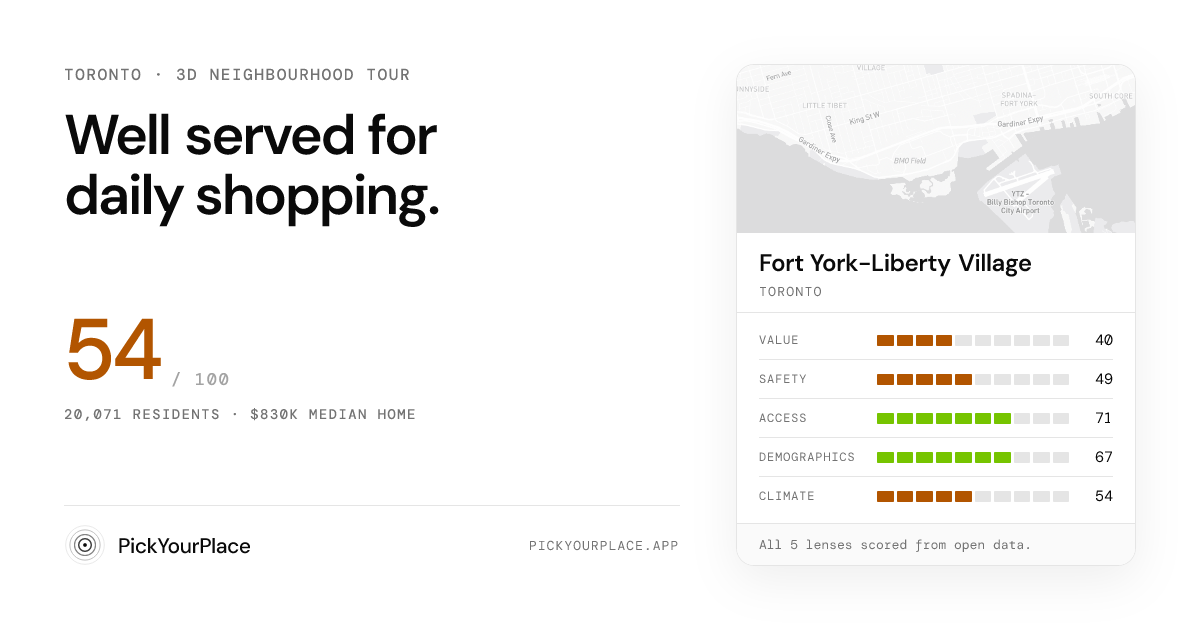Click the overall score number 54
This screenshot has width=1200, height=630.
[x=113, y=350]
